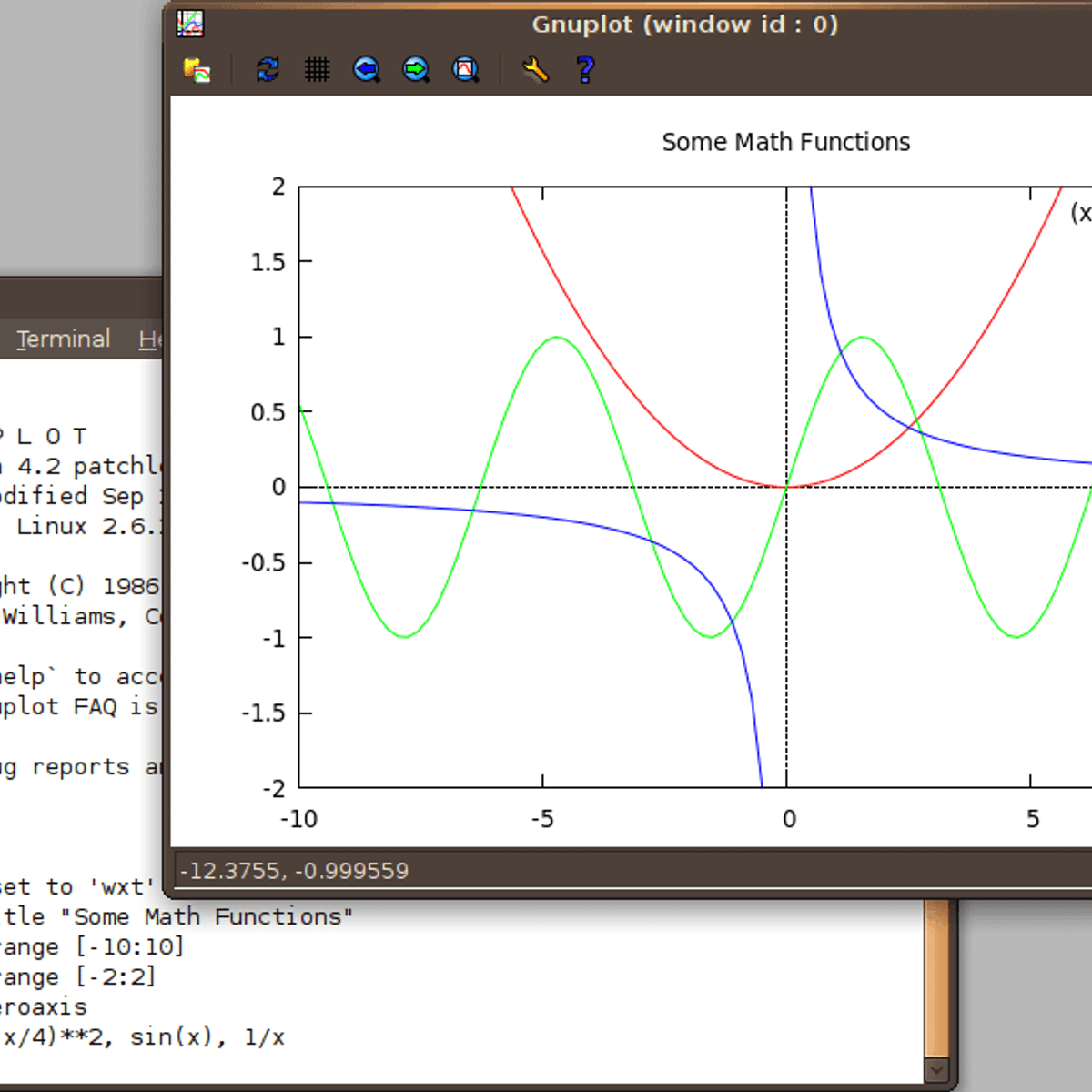Click terminal text "Linux 2.6."

coord(89,526)
